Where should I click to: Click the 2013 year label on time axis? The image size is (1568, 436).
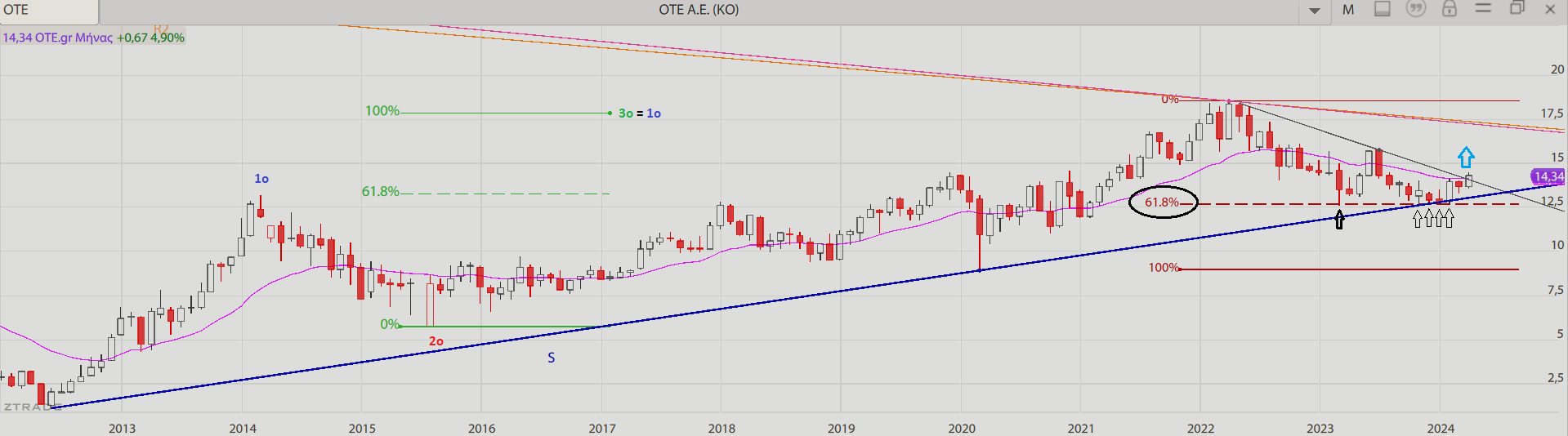click(122, 428)
